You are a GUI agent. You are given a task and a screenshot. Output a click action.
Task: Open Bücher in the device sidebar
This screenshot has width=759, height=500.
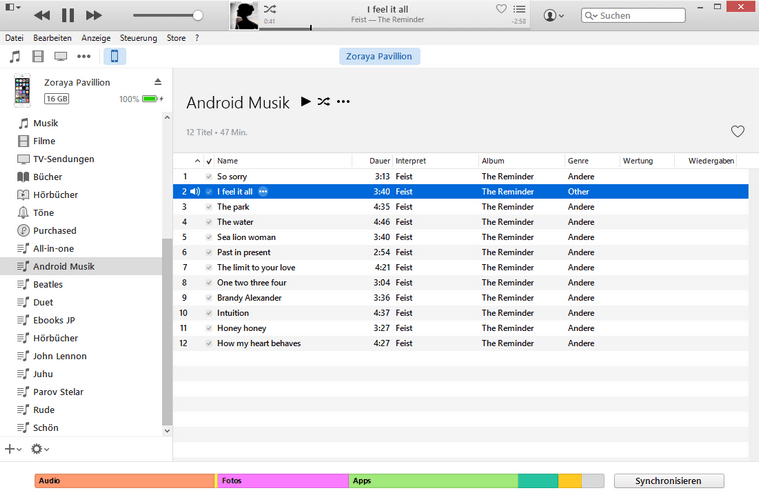point(47,177)
